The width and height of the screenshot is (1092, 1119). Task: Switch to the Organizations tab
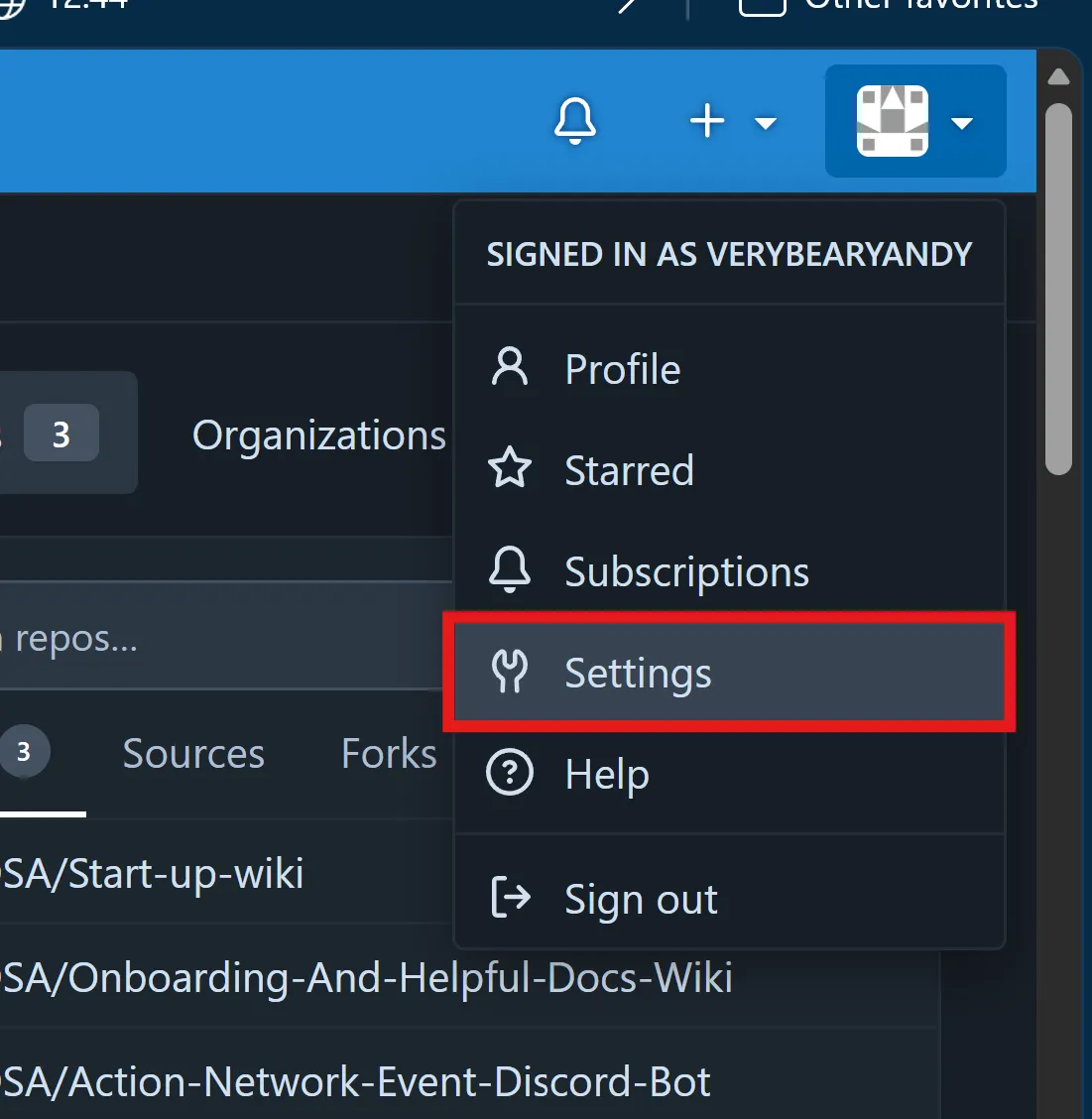(x=319, y=435)
